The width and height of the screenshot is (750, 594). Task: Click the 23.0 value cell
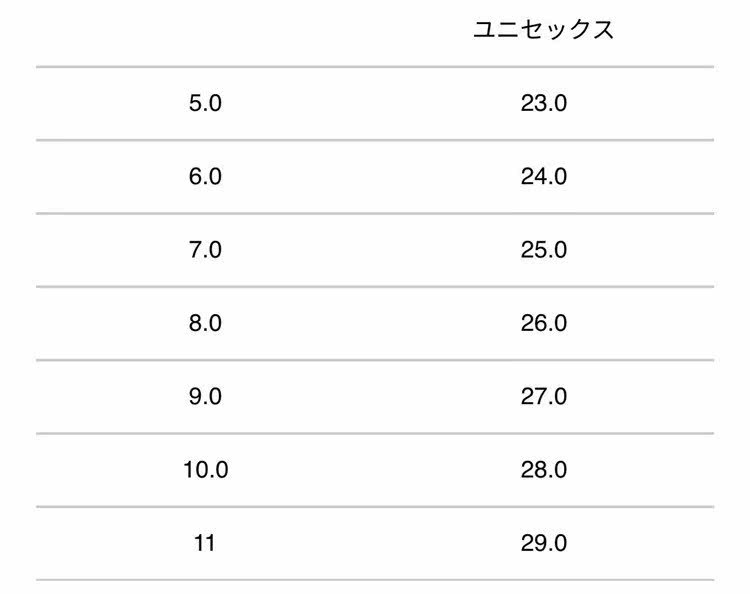(543, 103)
